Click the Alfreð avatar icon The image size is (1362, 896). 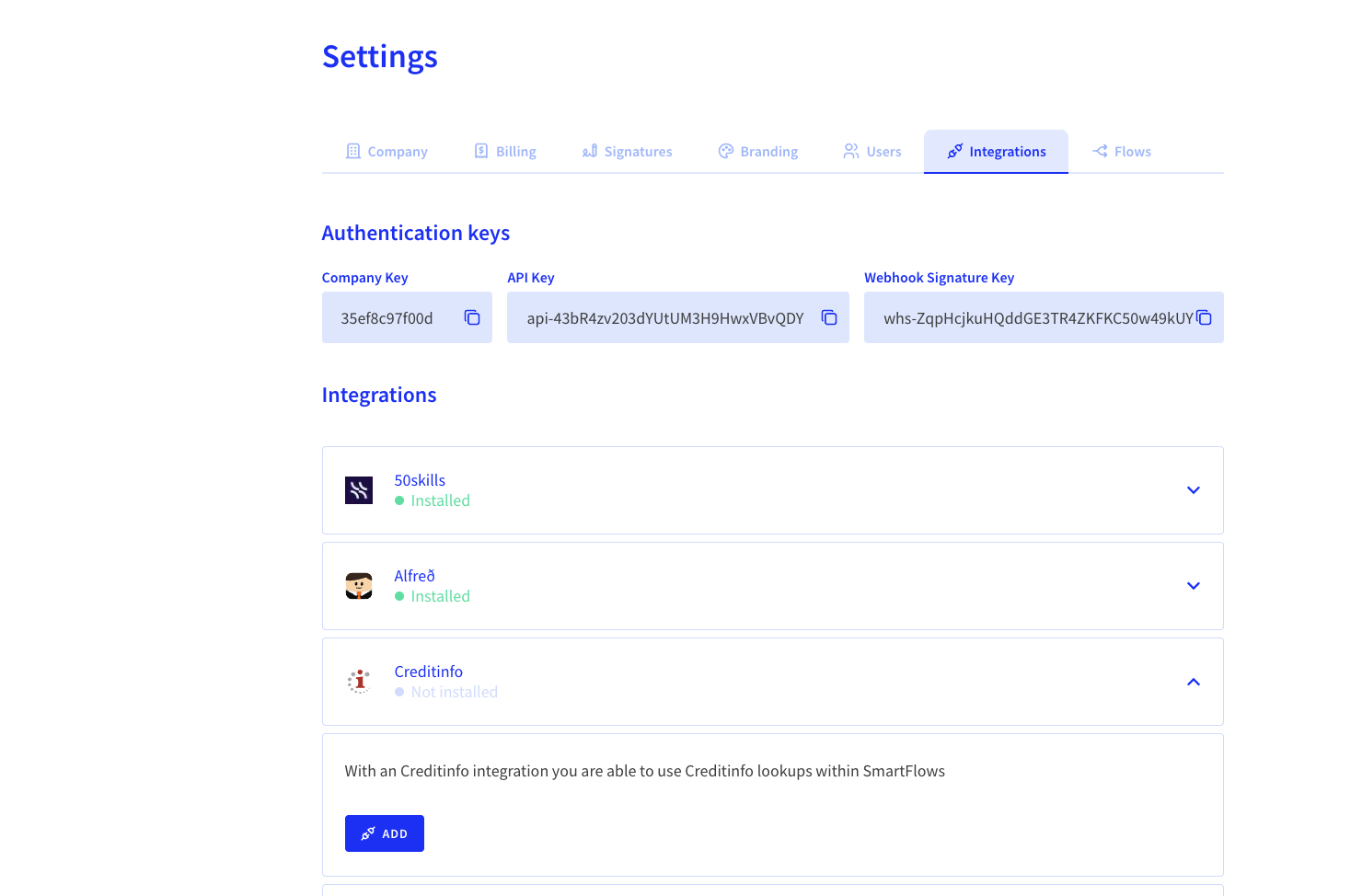pos(359,586)
